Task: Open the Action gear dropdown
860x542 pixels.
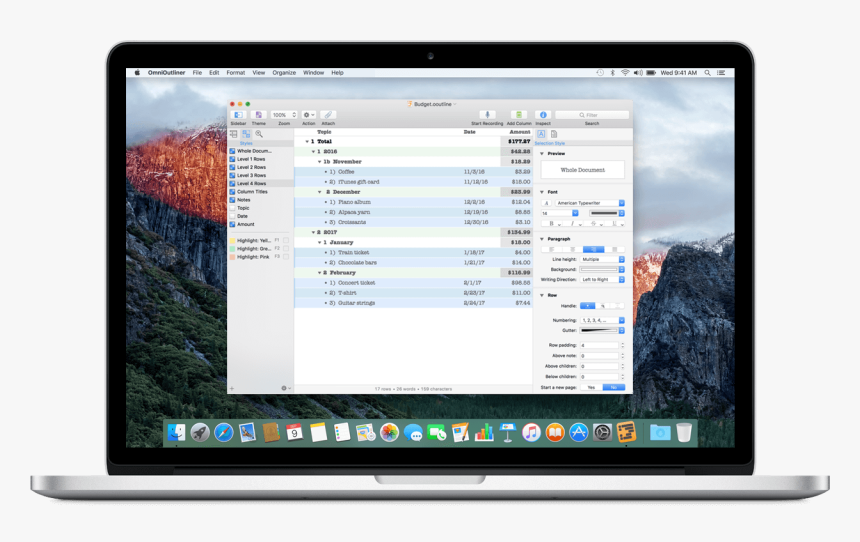Action: click(x=309, y=115)
